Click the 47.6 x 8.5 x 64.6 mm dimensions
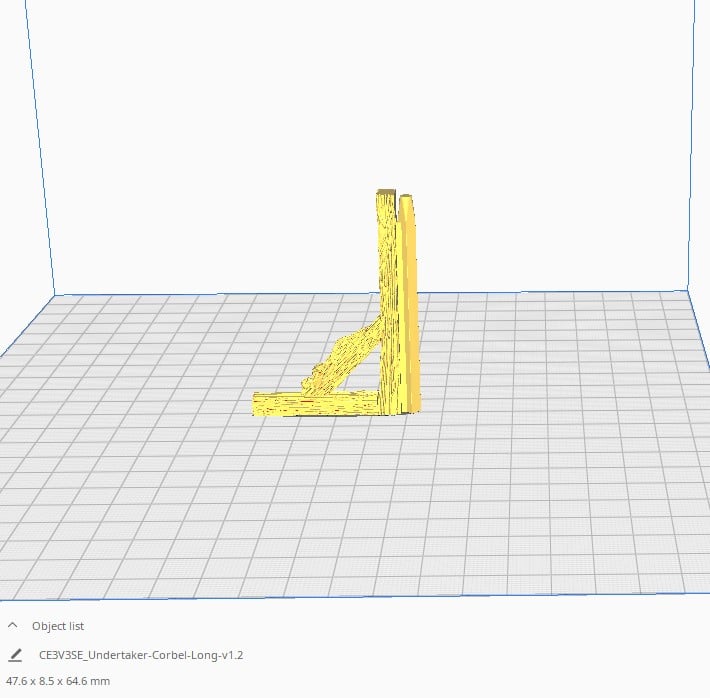The width and height of the screenshot is (710, 698). pos(58,681)
